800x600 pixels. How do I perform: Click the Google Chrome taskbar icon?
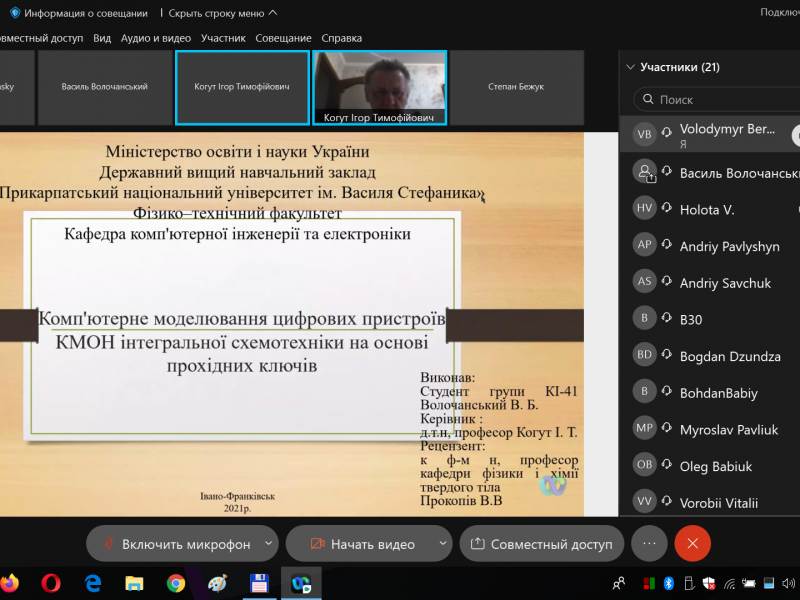(x=176, y=582)
